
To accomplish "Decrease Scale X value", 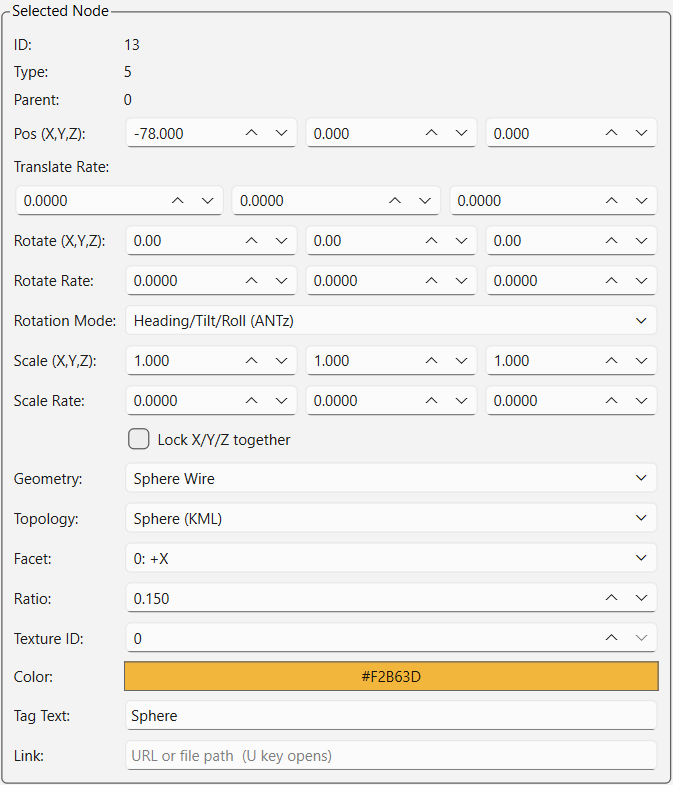I will click(281, 361).
